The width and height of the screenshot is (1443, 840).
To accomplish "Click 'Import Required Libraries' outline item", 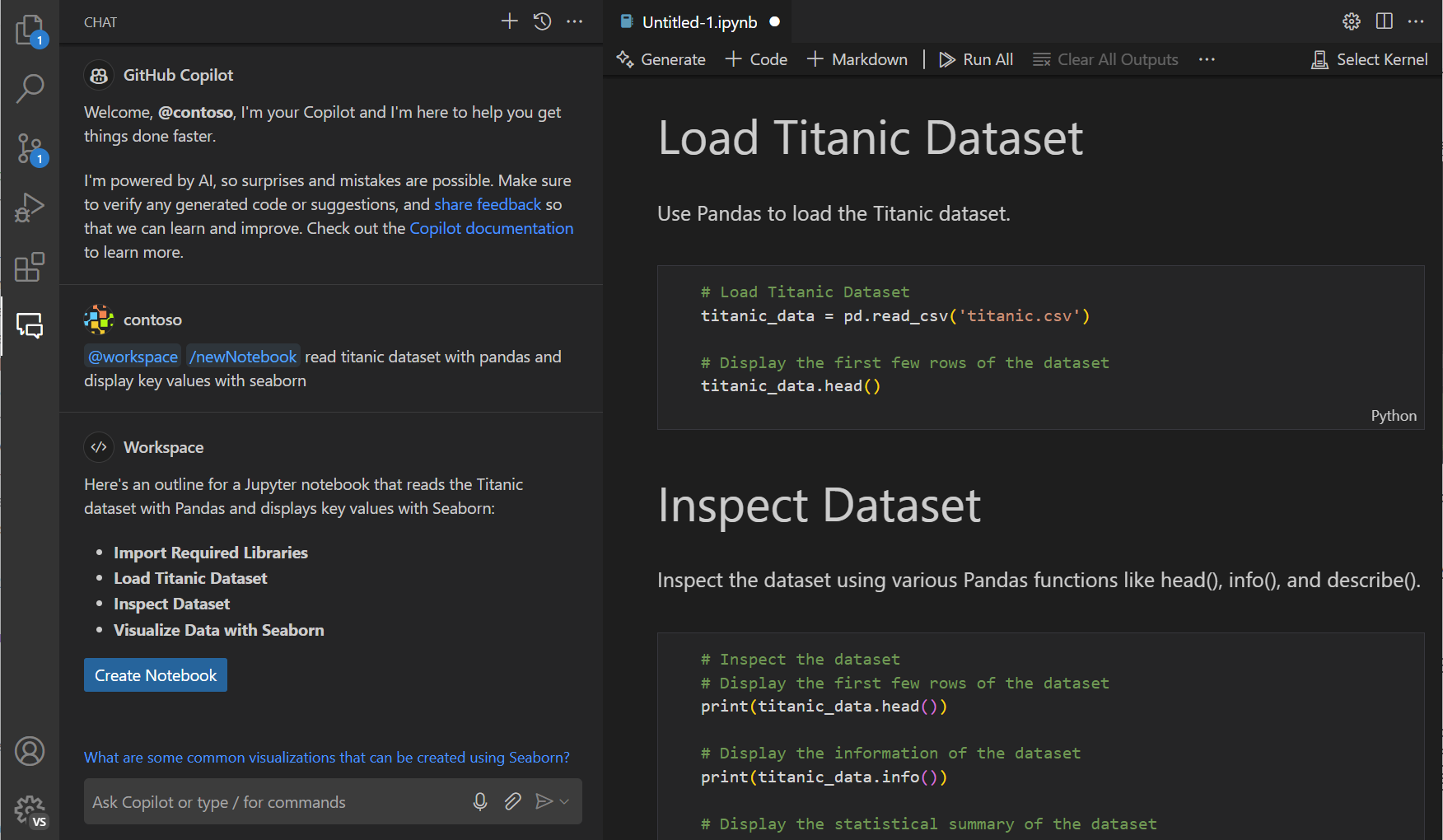I will click(x=211, y=553).
